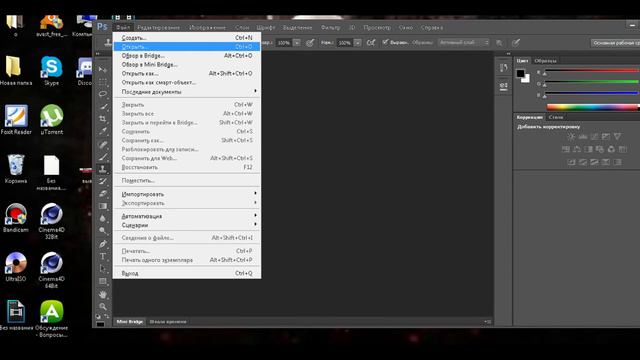The width and height of the screenshot is (640, 360).
Task: Pick a color from the spectrum ramp
Action: (593, 107)
